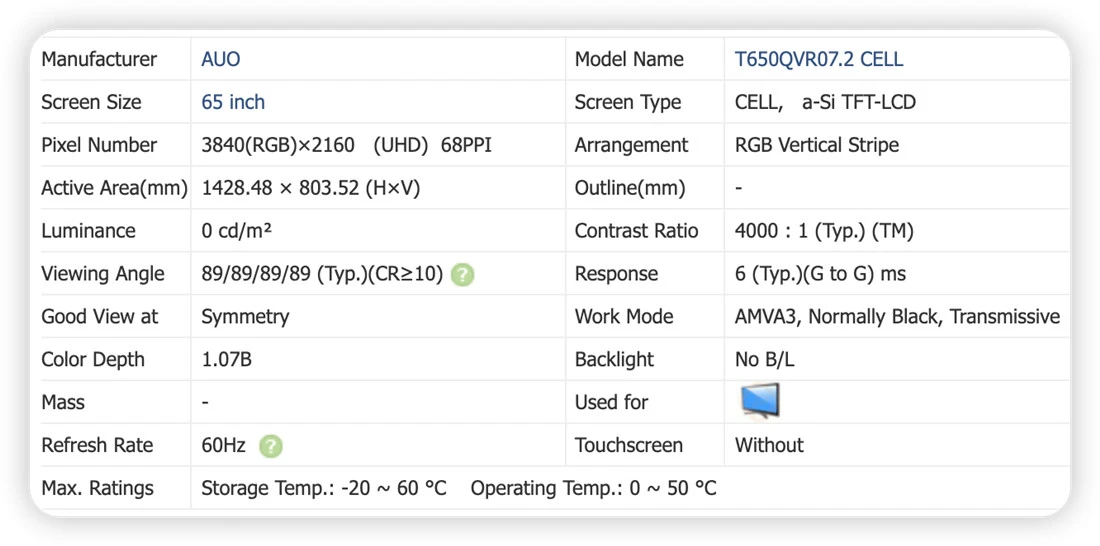Click the 'Color Depth' label
The width and height of the screenshot is (1100, 546).
point(93,360)
